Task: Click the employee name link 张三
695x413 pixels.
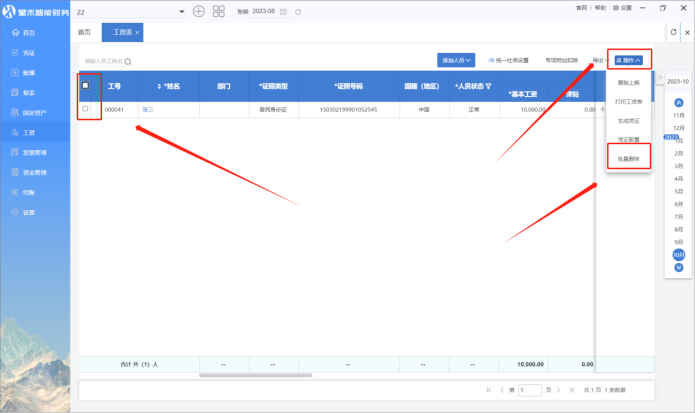Action: (x=148, y=108)
